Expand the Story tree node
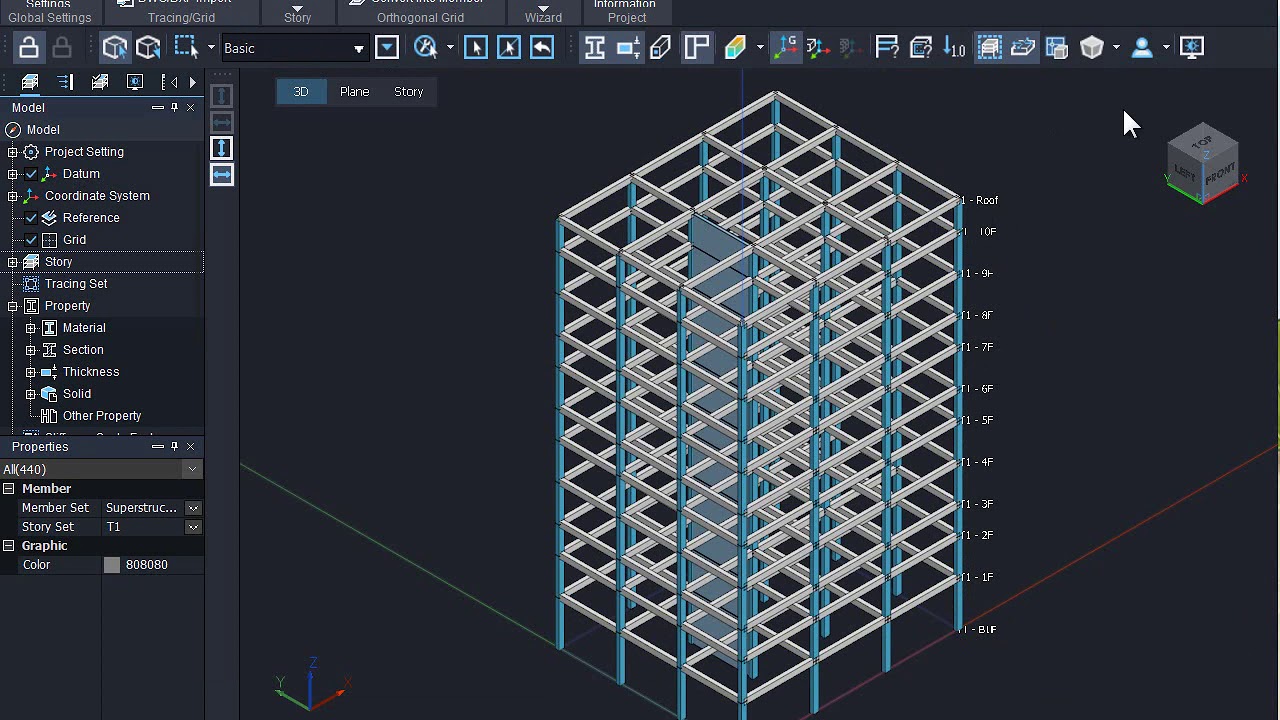This screenshot has width=1280, height=720. point(13,262)
